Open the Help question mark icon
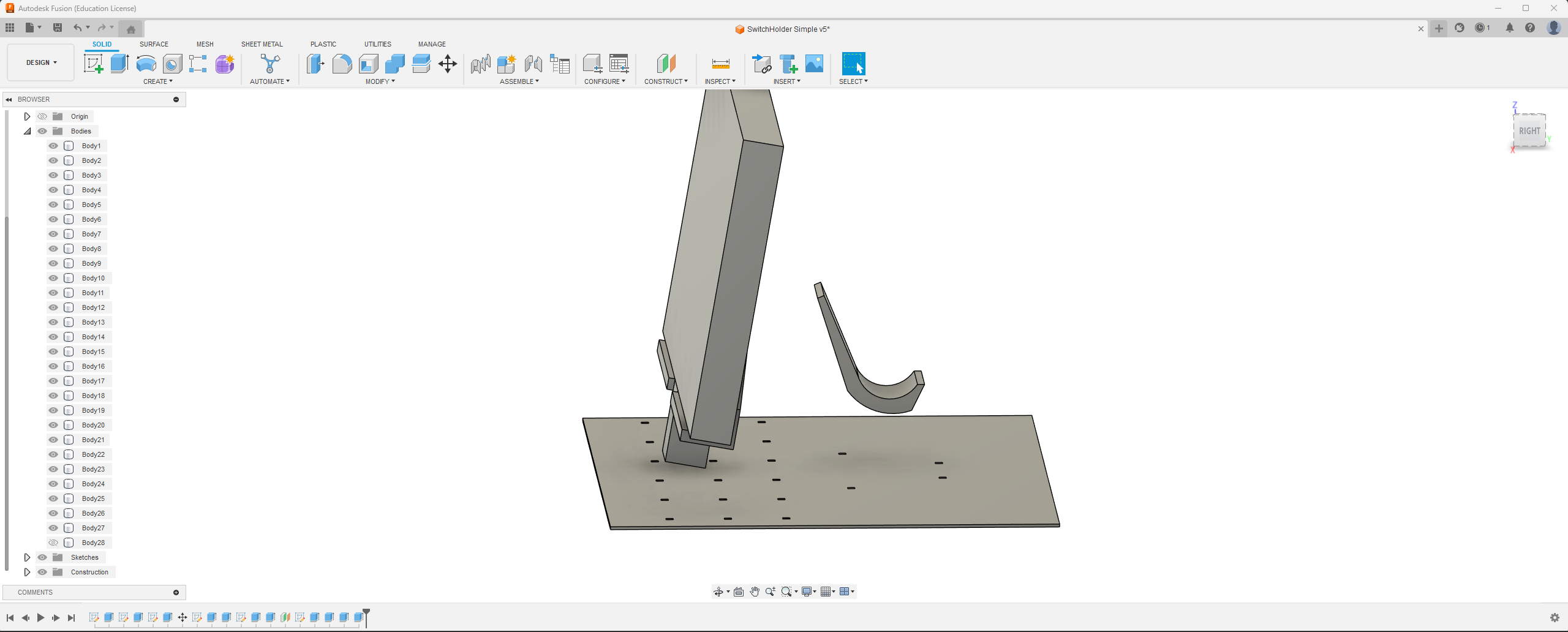The height and width of the screenshot is (632, 1568). click(1530, 28)
